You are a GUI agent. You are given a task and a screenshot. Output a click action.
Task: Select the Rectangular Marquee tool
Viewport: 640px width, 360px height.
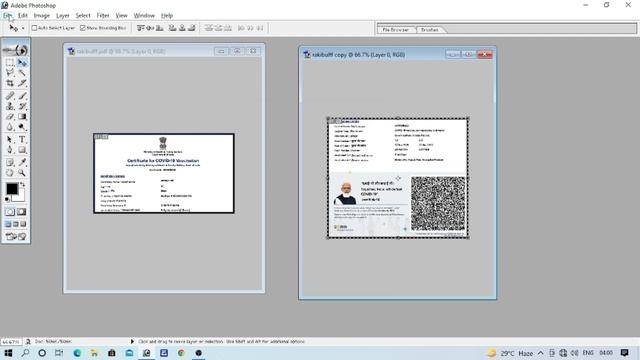10,62
